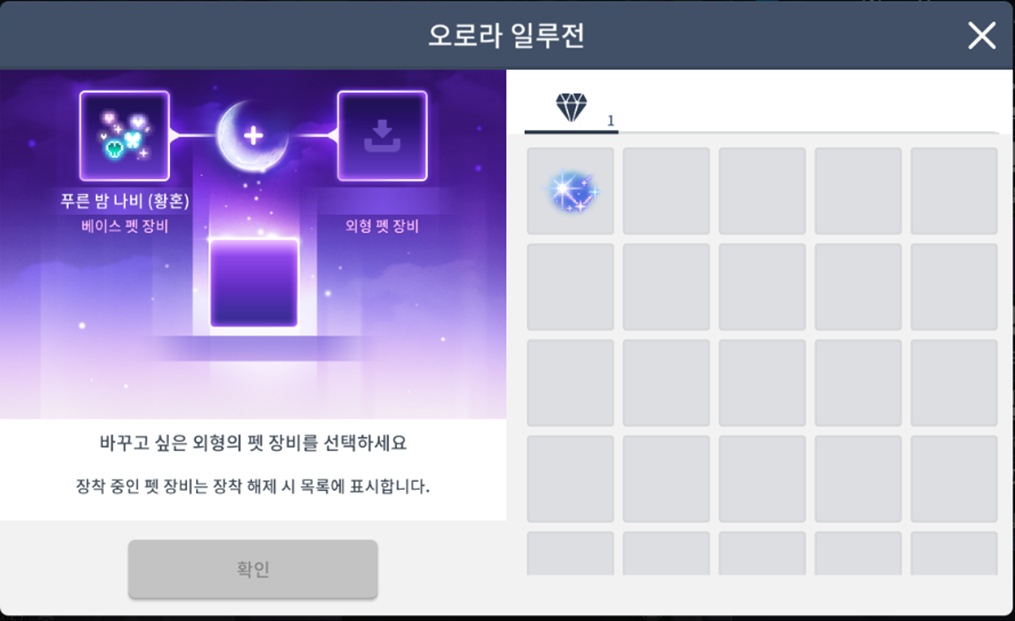Click the last empty slot in the second row

point(954,287)
